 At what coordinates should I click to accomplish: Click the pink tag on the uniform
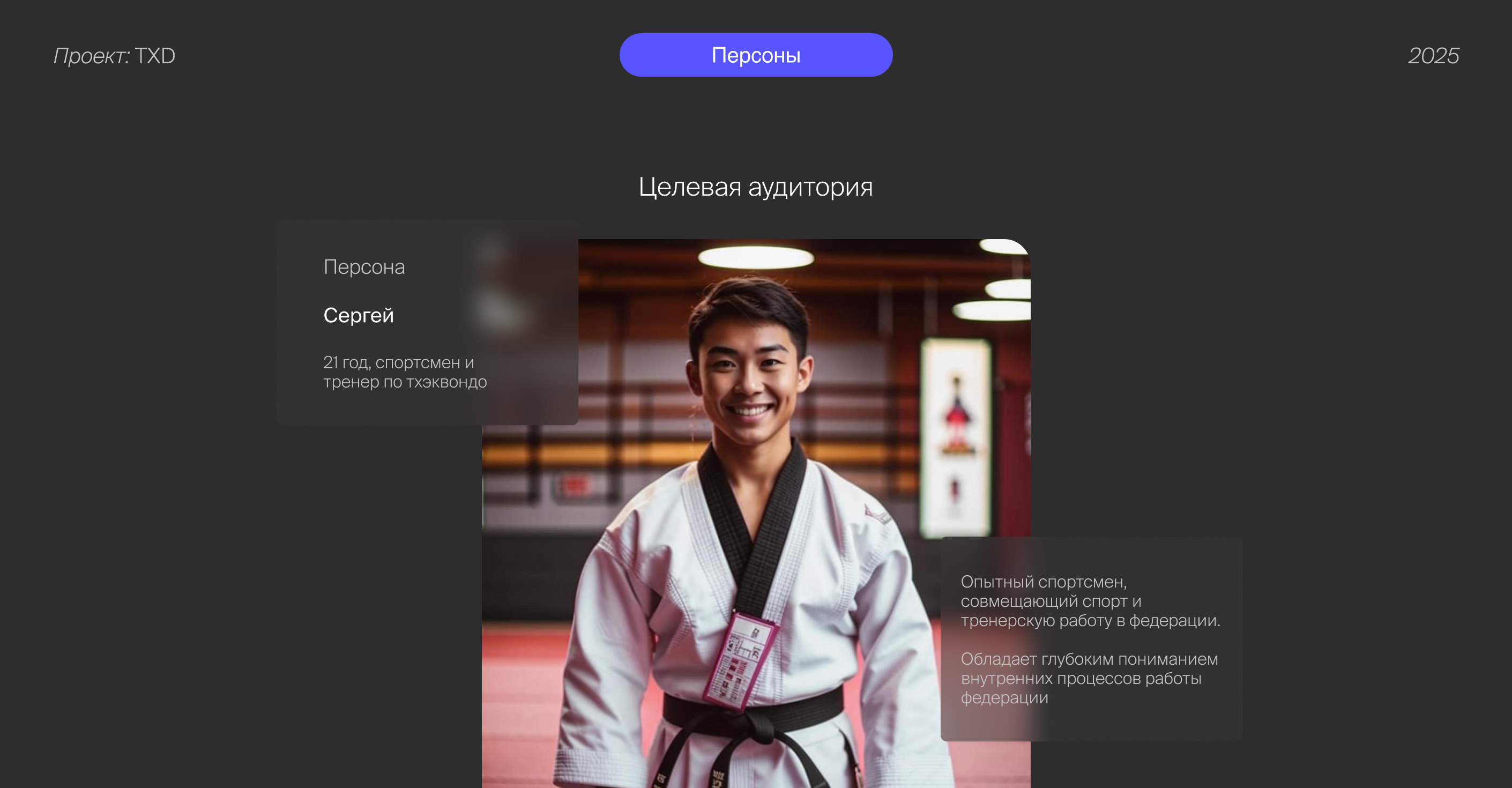pyautogui.click(x=741, y=660)
